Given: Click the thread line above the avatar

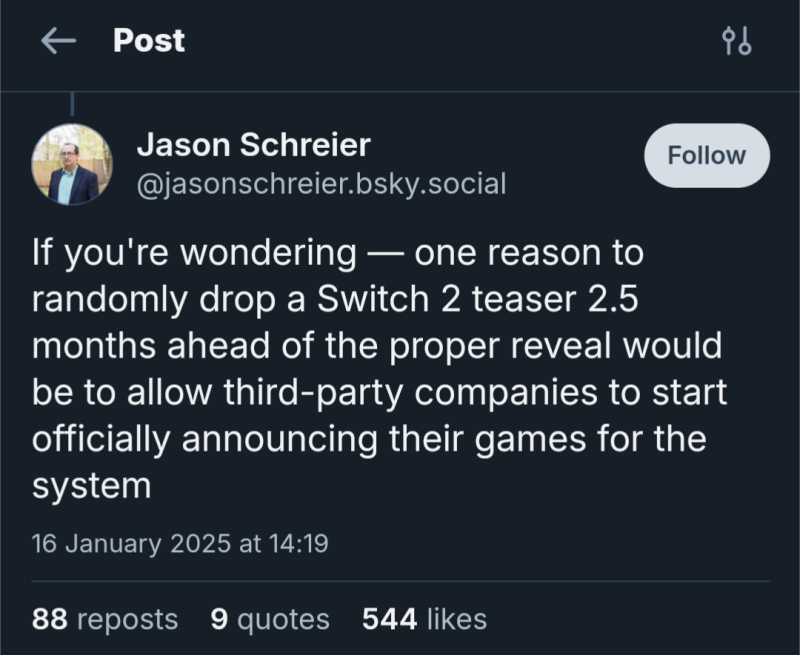Looking at the screenshot, I should coord(72,105).
